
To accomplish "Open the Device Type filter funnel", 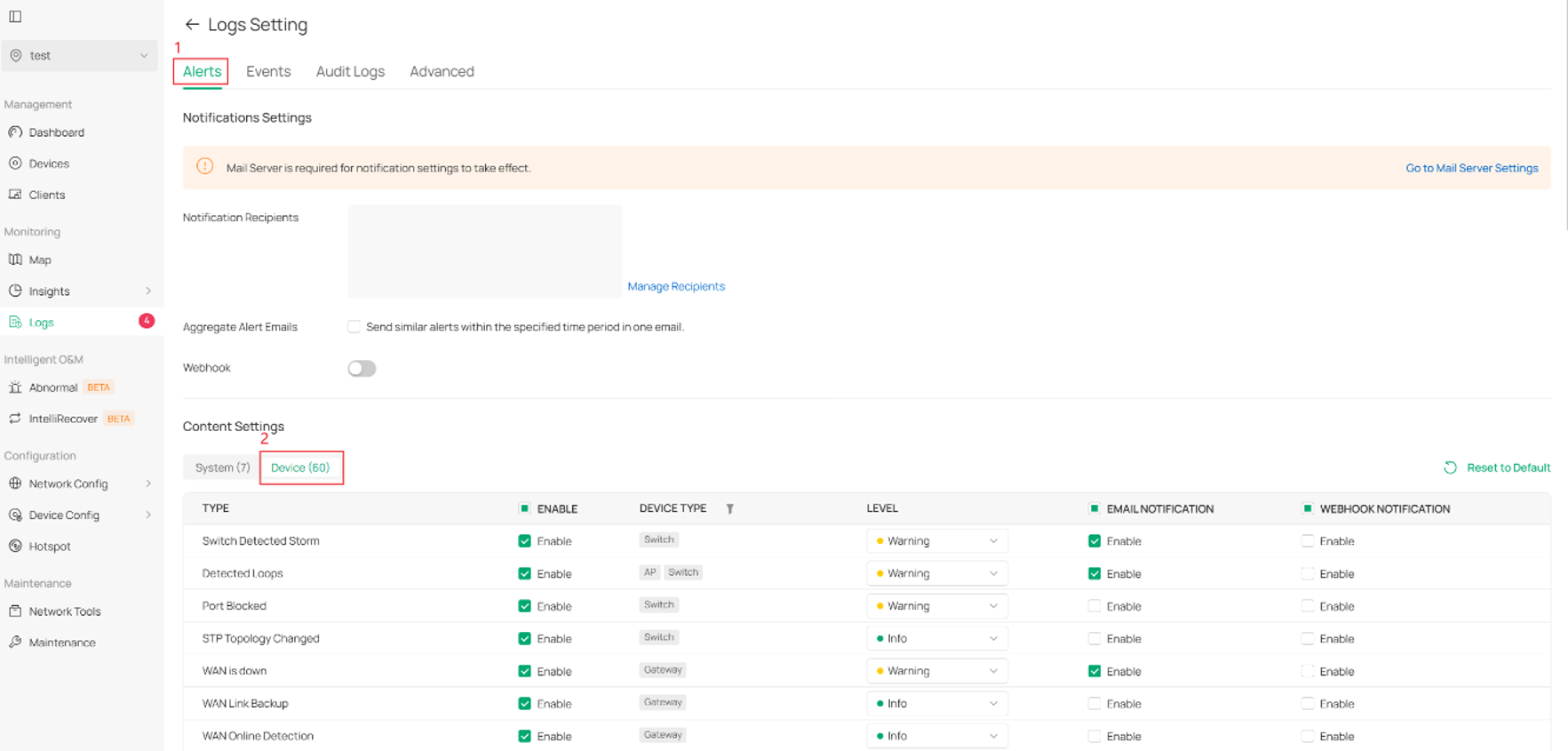I will [x=729, y=509].
